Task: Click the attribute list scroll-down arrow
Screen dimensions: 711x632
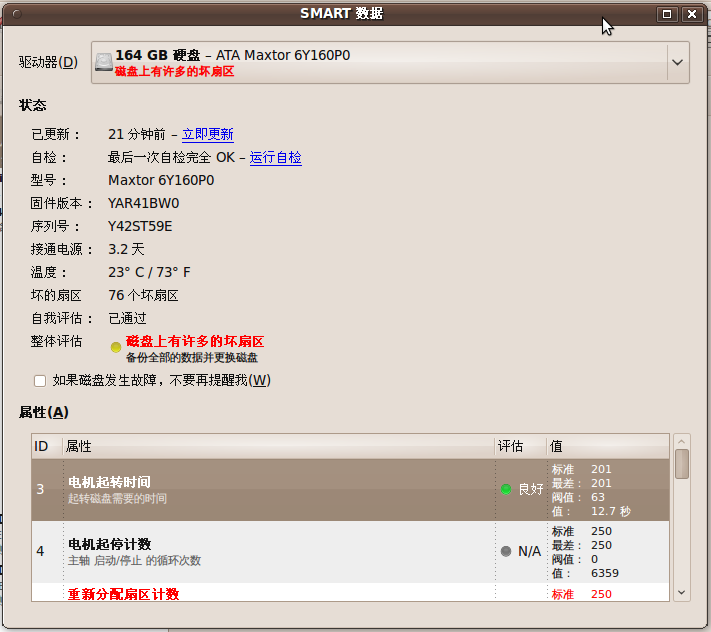Action: point(682,593)
